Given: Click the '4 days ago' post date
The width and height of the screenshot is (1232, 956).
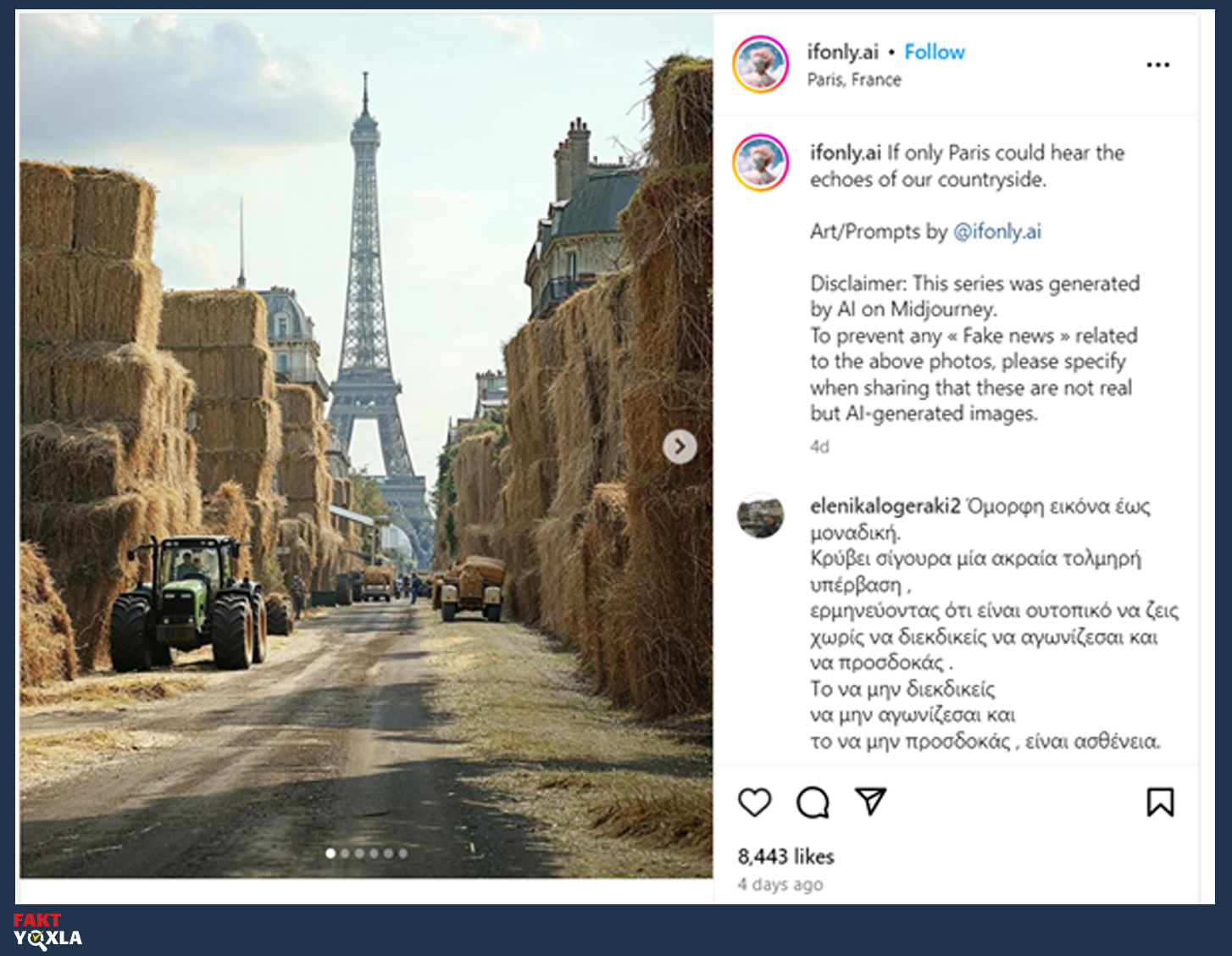Looking at the screenshot, I should 780,885.
